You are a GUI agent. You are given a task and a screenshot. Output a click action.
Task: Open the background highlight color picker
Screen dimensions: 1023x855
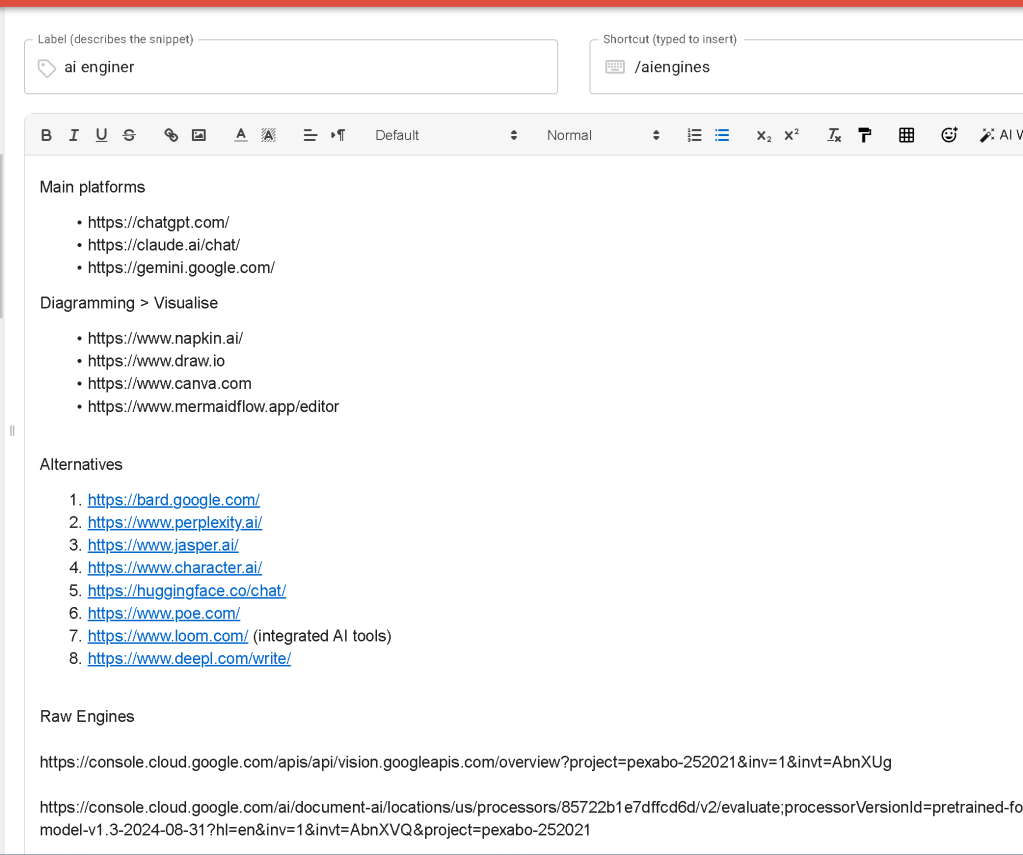[x=269, y=135]
